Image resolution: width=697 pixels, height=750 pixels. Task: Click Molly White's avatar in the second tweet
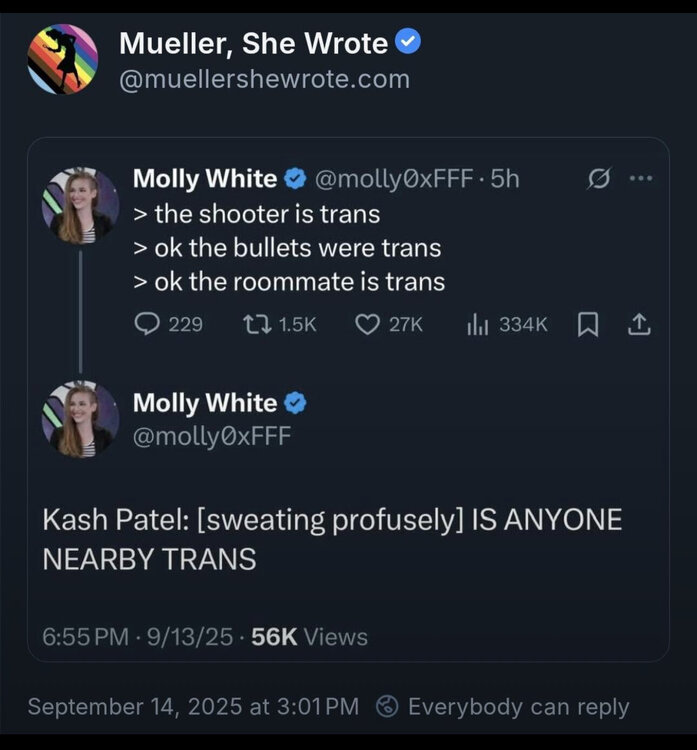click(x=80, y=419)
